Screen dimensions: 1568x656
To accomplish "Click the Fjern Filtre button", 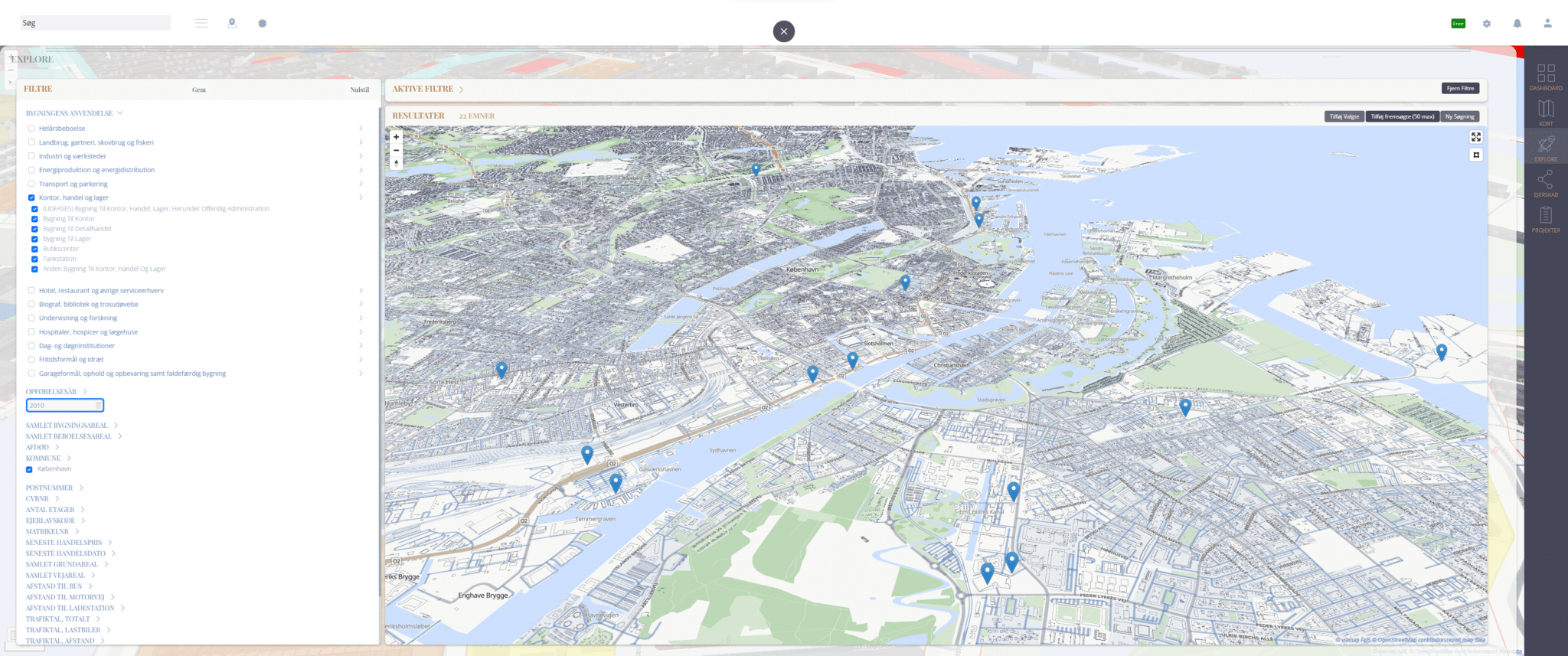I will coord(1460,89).
